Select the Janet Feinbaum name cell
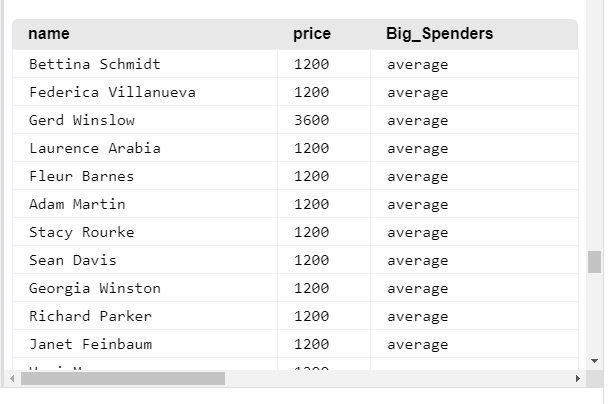Image resolution: width=611 pixels, height=404 pixels. point(145,344)
